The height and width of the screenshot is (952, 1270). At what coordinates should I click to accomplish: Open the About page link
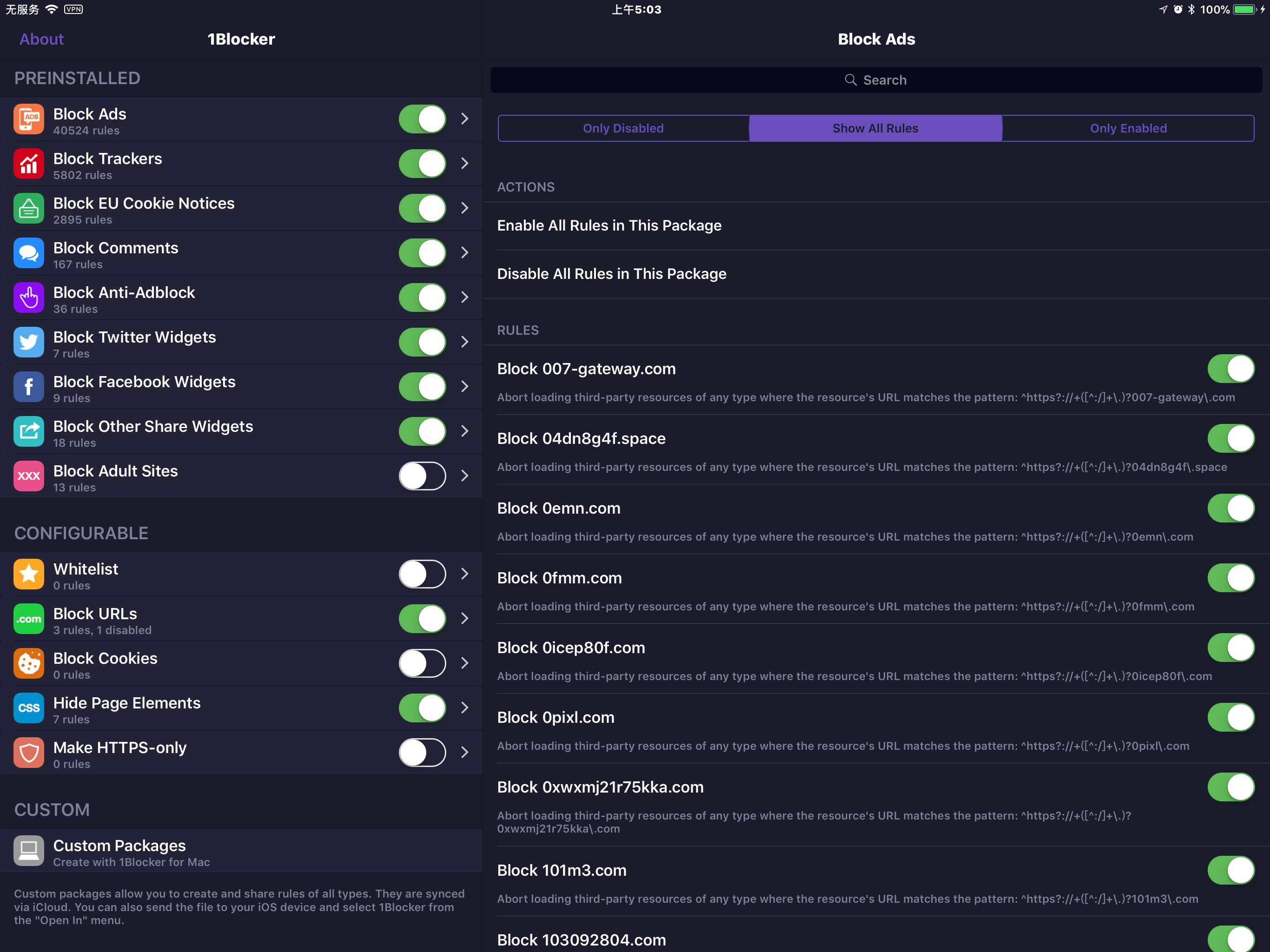tap(41, 39)
